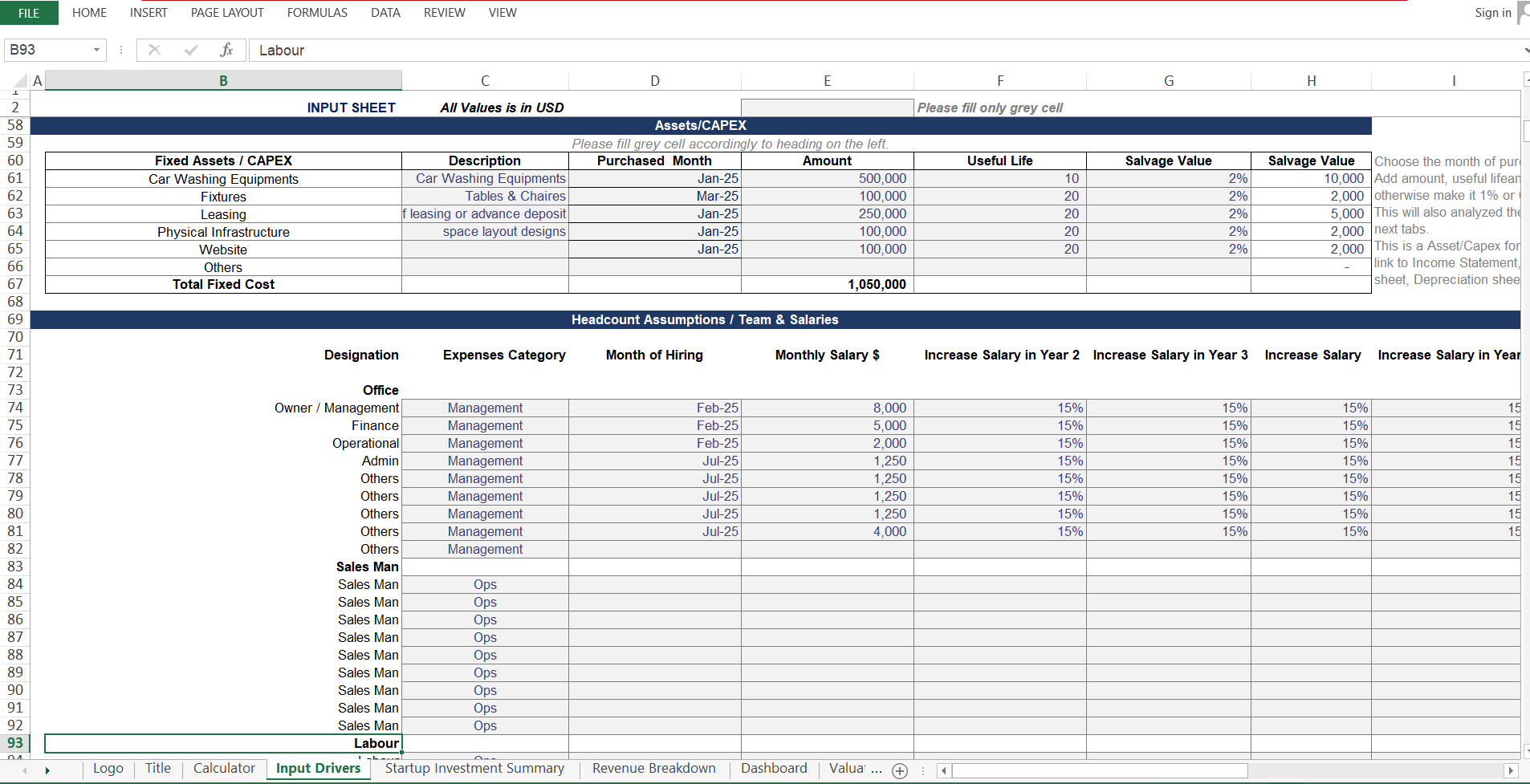
Task: Select column G header
Action: [x=1169, y=80]
